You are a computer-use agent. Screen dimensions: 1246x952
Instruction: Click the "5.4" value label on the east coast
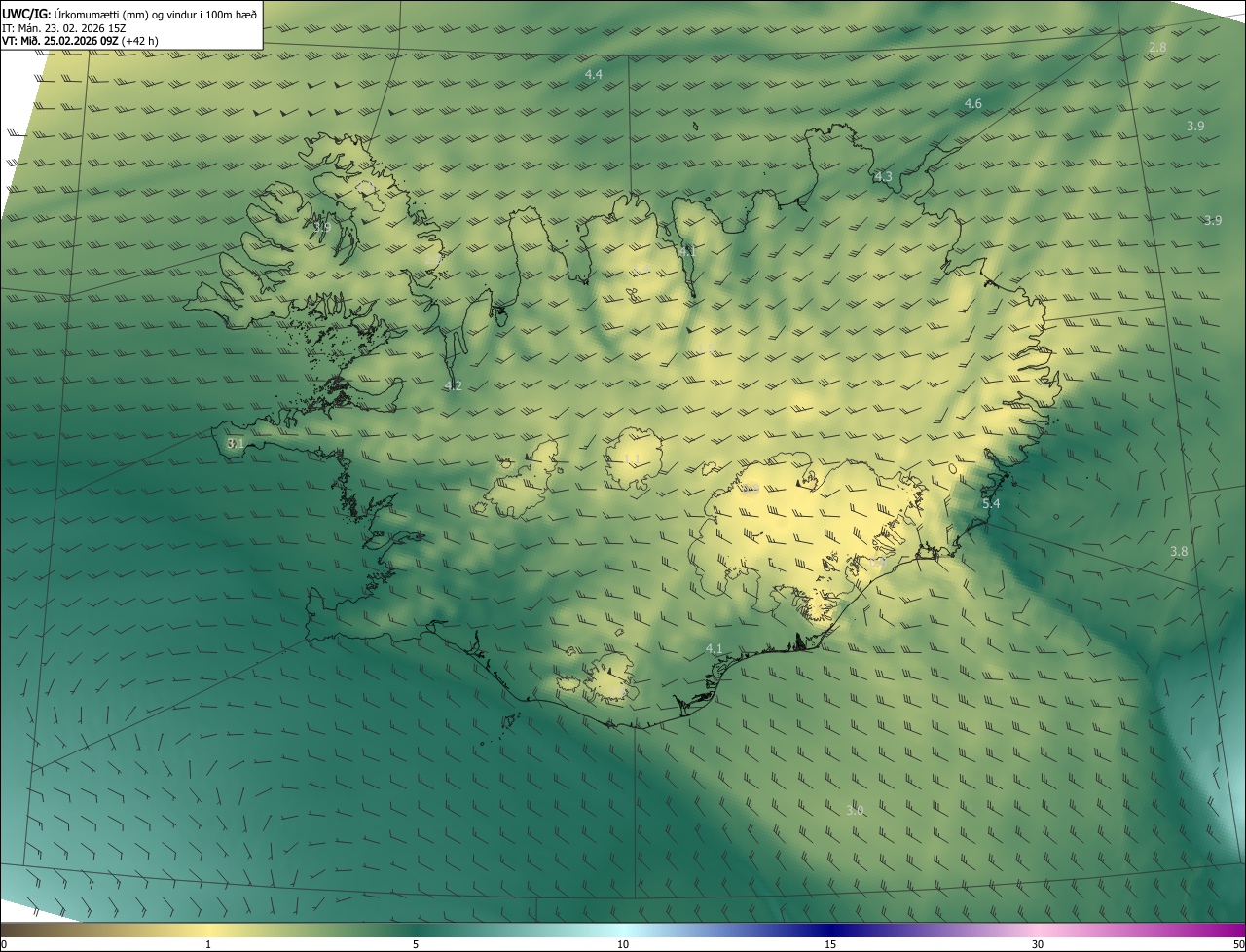coord(991,503)
